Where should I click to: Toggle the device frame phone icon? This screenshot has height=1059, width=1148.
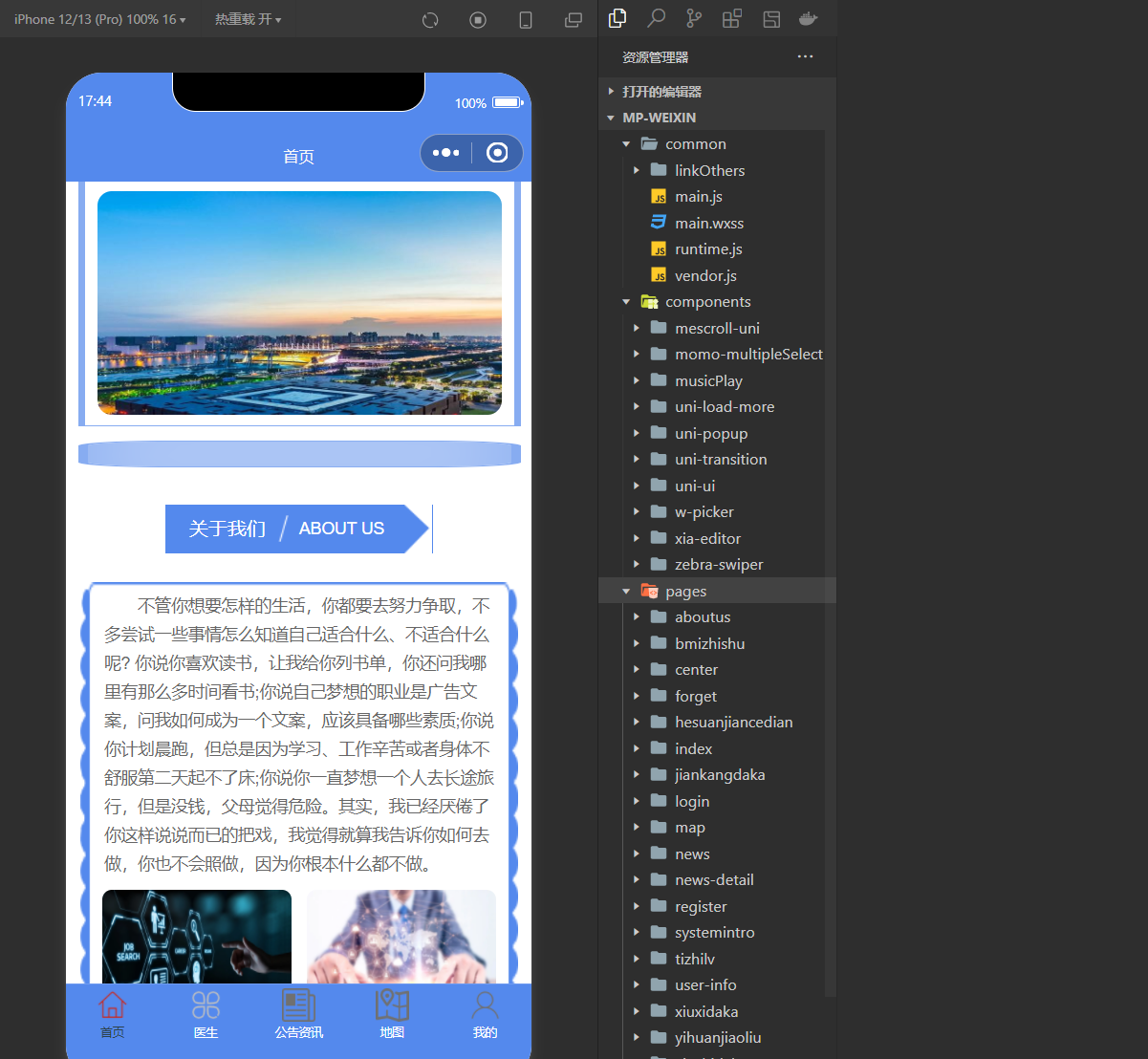[x=526, y=19]
